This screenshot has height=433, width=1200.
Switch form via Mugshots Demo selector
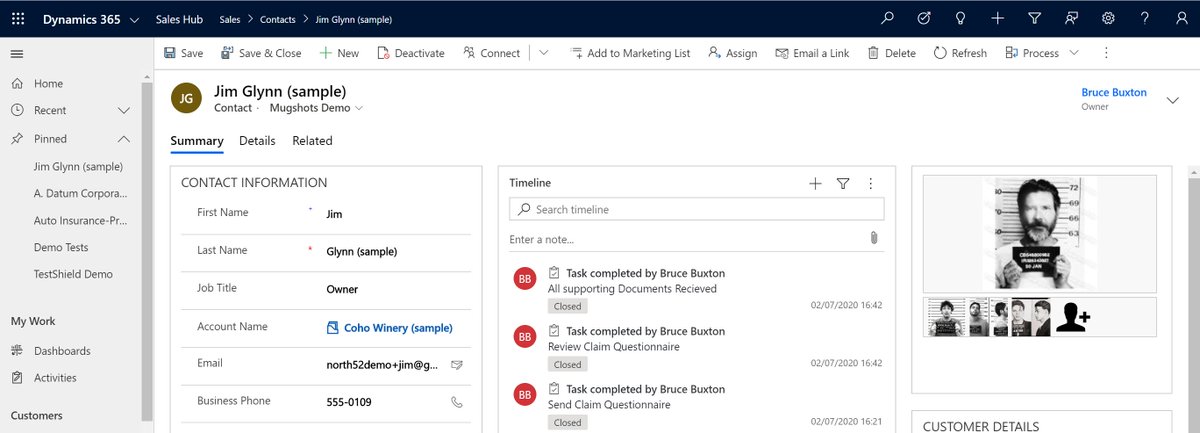(316, 108)
